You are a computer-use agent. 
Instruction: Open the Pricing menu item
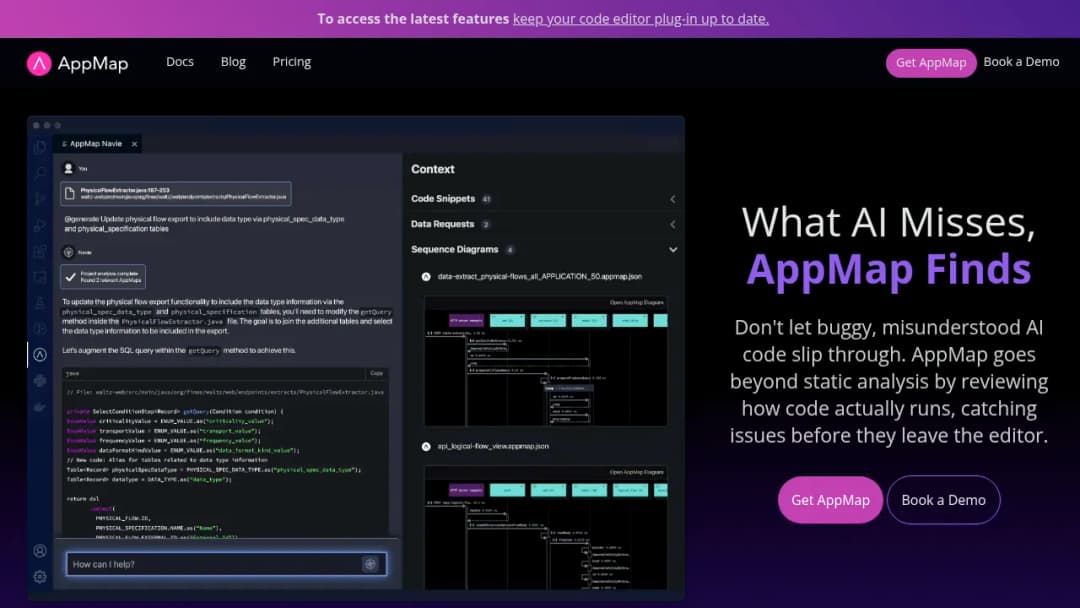[291, 61]
